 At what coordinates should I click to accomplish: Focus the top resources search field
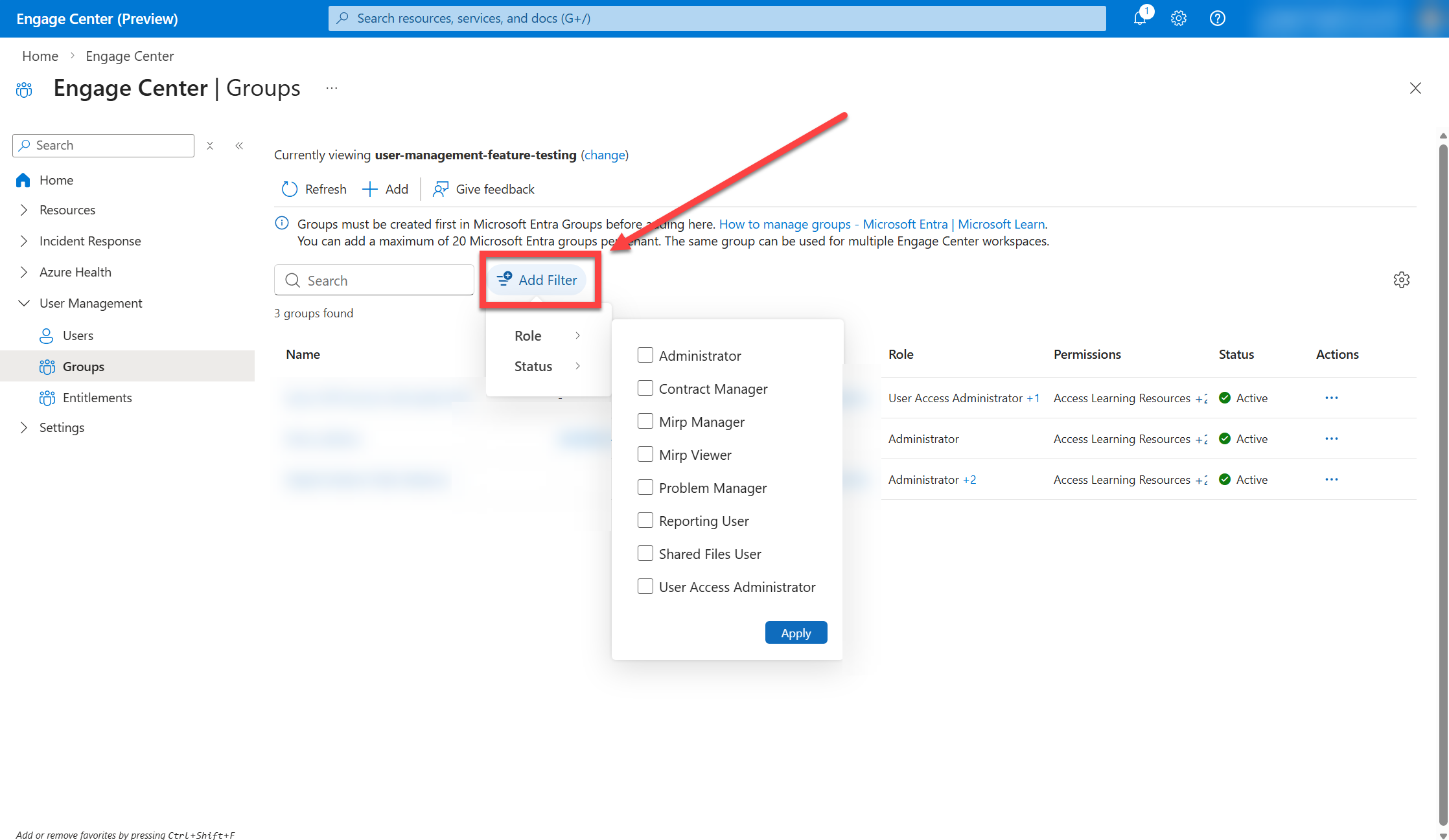click(717, 18)
